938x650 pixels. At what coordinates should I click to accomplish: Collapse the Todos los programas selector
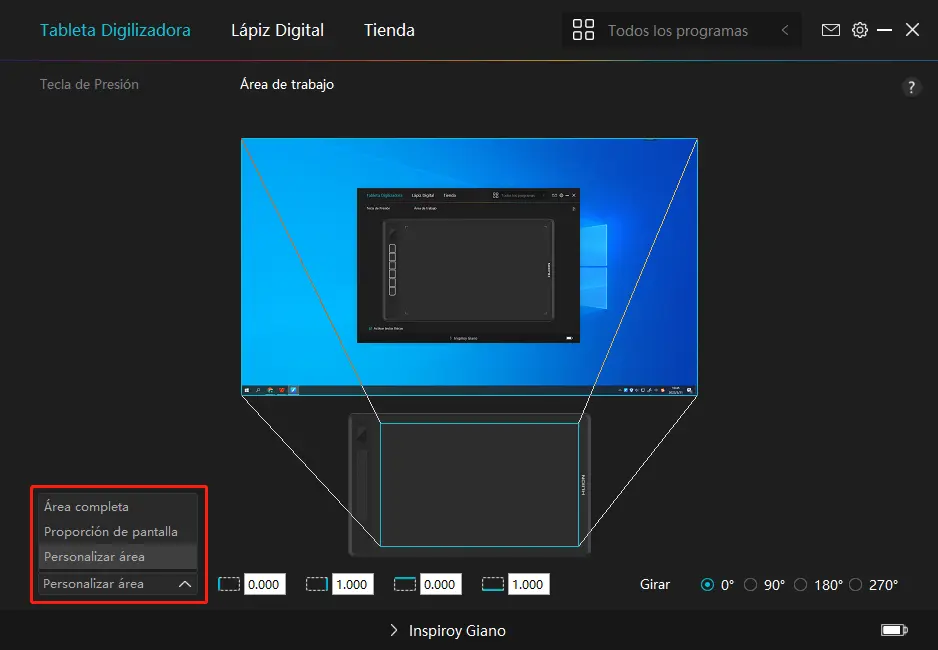[785, 30]
